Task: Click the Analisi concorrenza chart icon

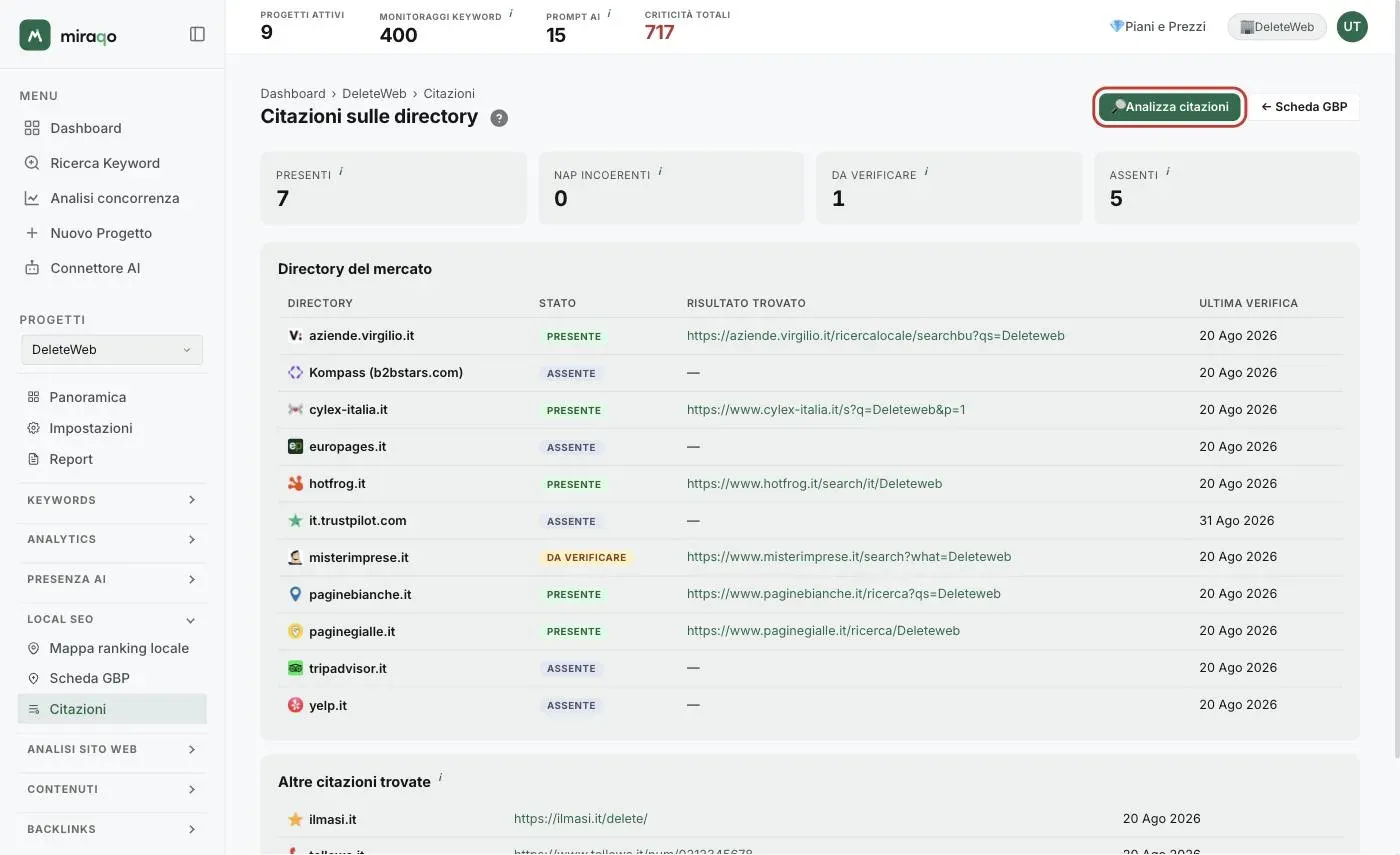Action: pyautogui.click(x=32, y=198)
